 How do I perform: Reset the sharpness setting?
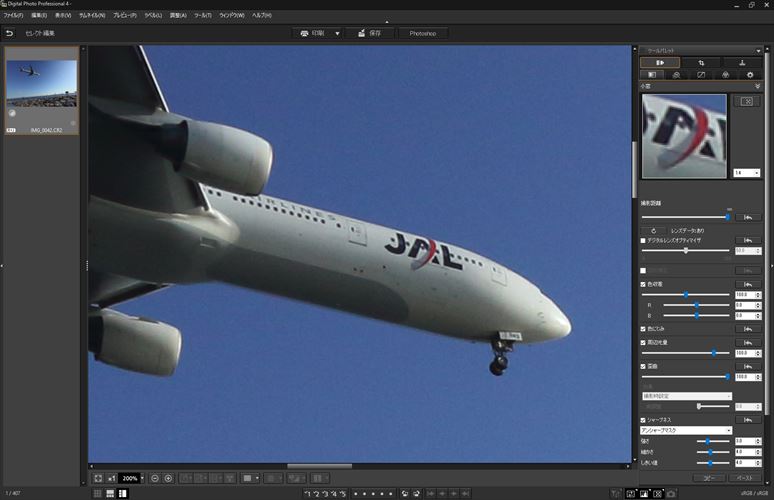pos(748,420)
